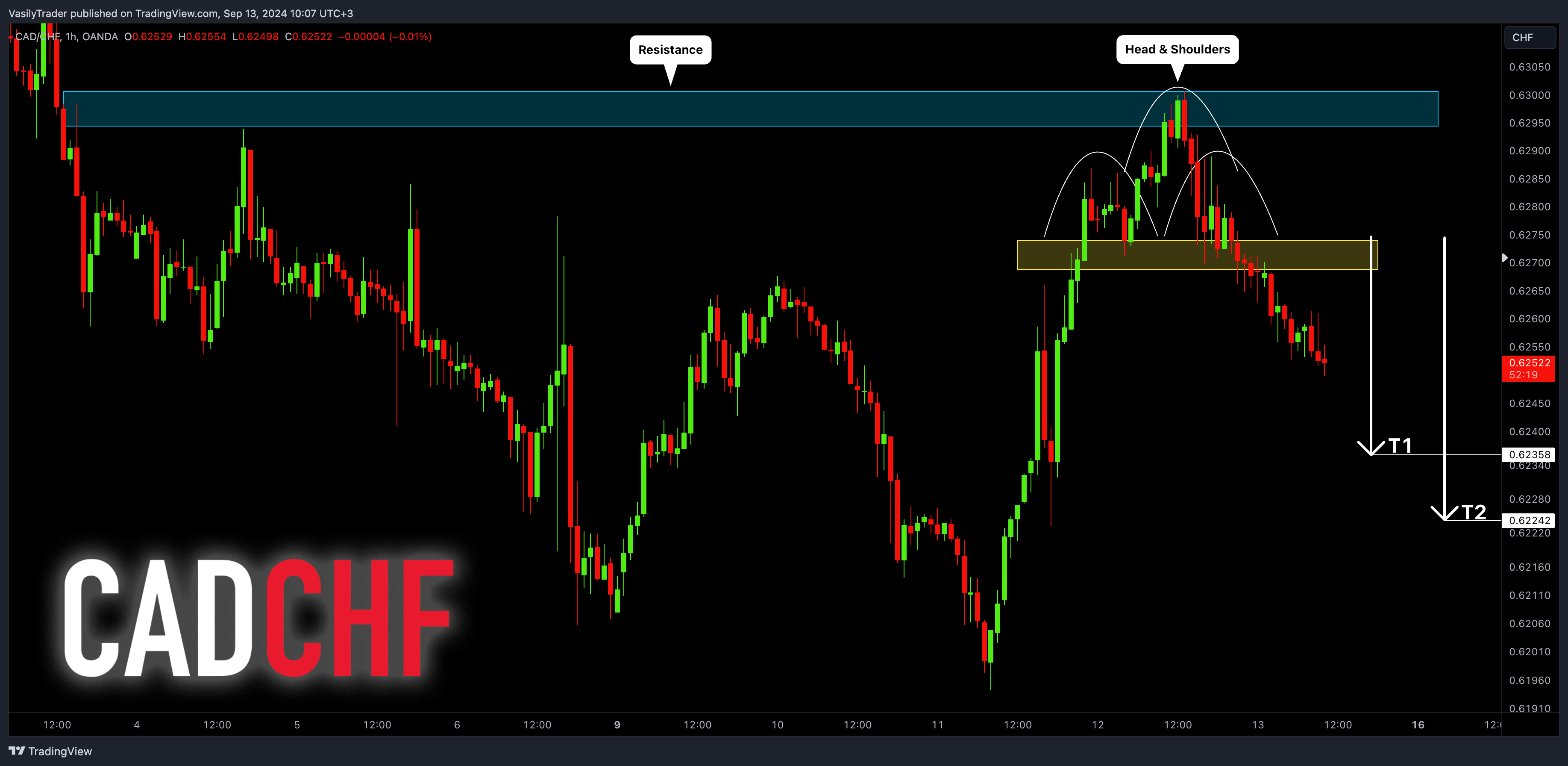
Task: Click the 0.62242 price label on axis
Action: (x=1528, y=520)
